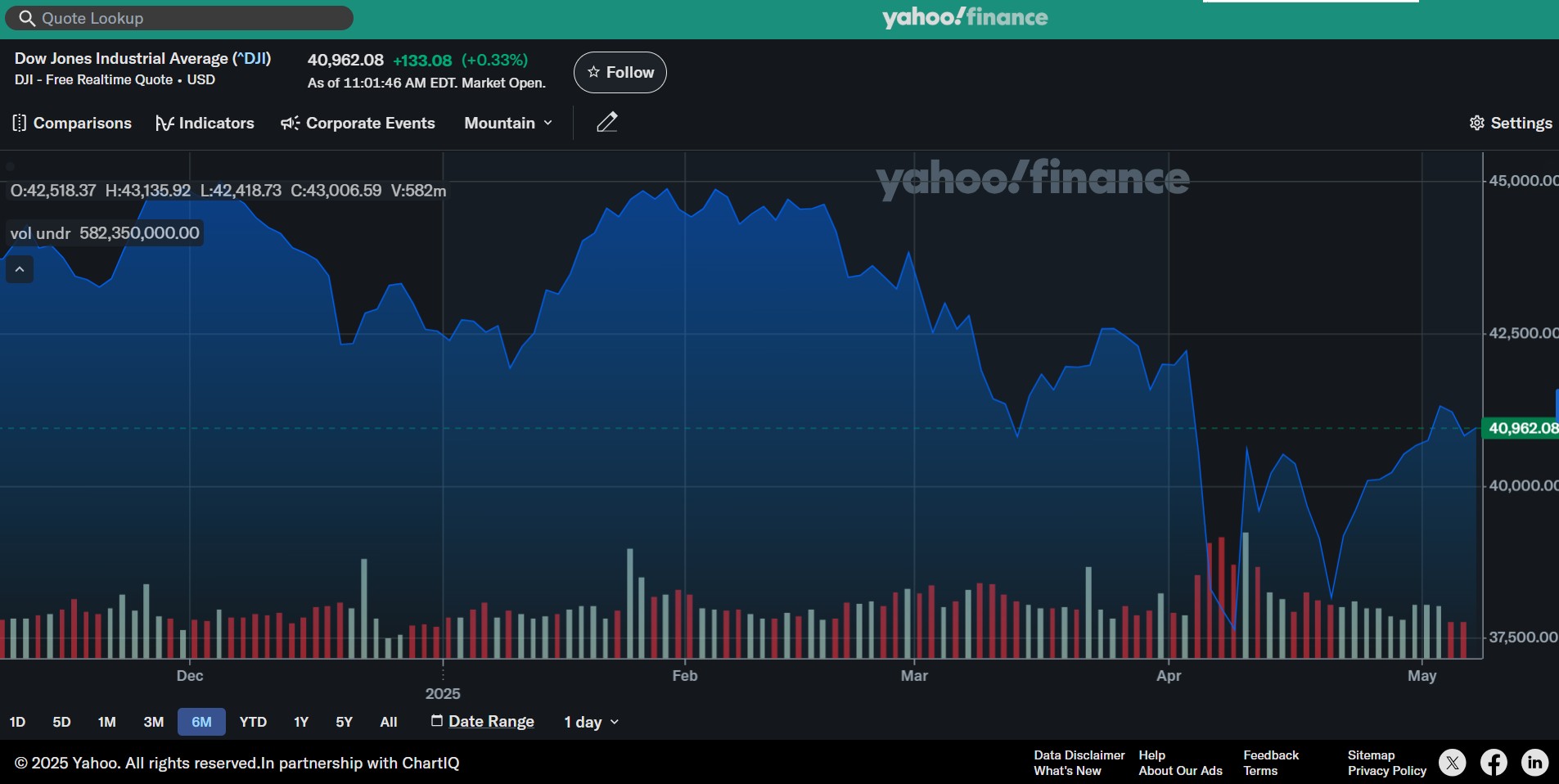
Task: Open the Data Disclaimer link
Action: (x=1079, y=755)
